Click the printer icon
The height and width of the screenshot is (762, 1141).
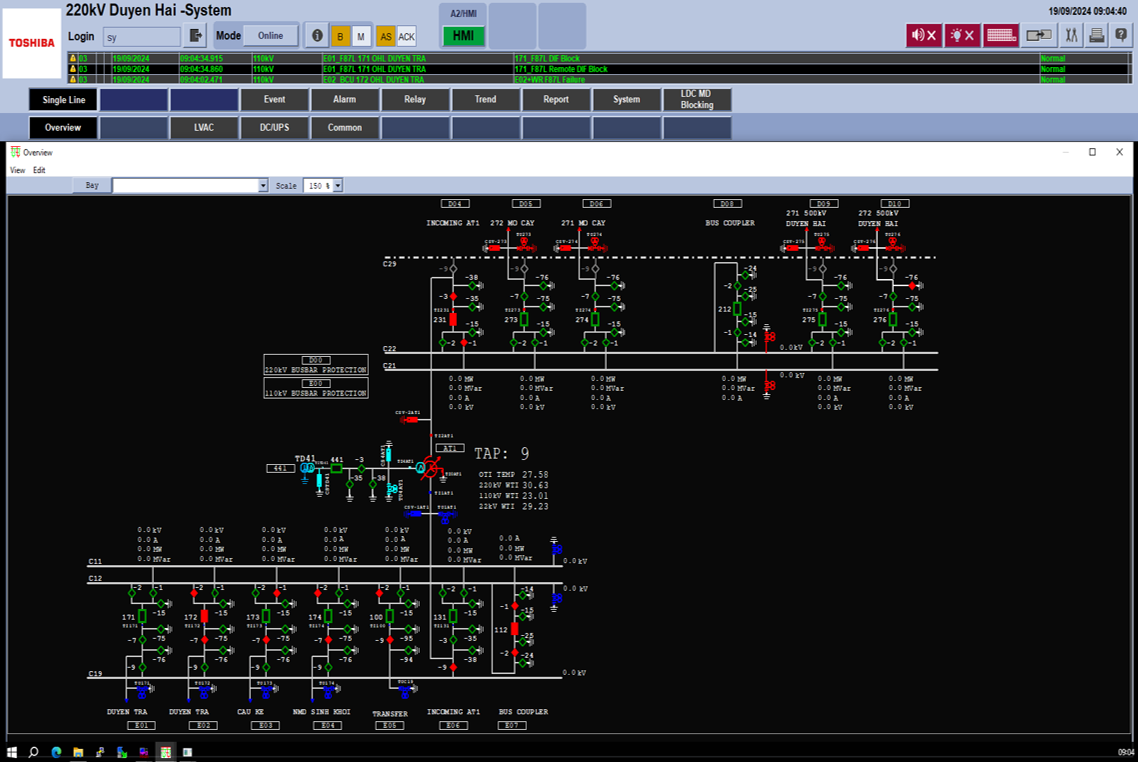pyautogui.click(x=1096, y=36)
